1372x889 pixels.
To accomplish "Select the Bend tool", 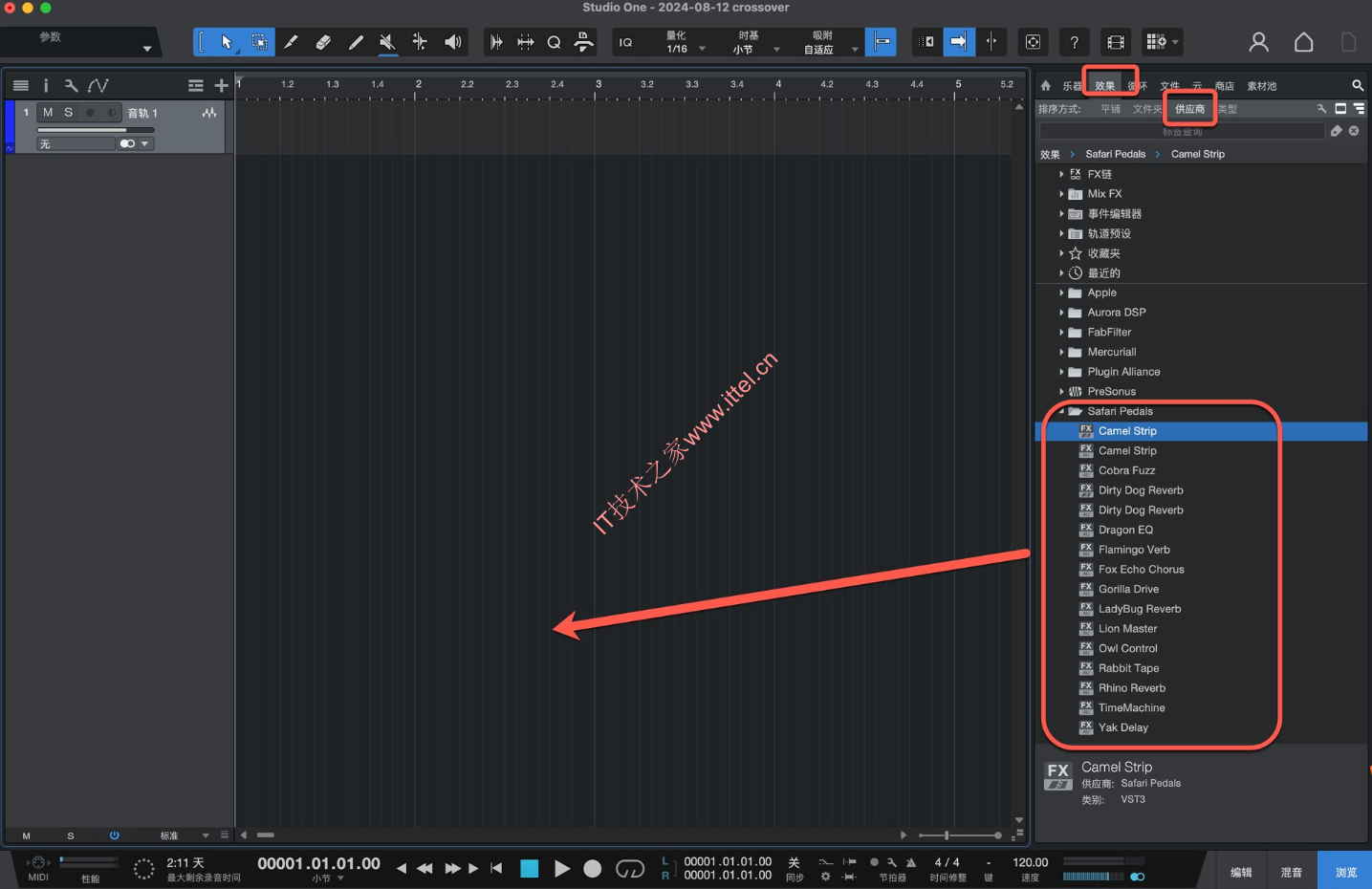I will (x=420, y=42).
